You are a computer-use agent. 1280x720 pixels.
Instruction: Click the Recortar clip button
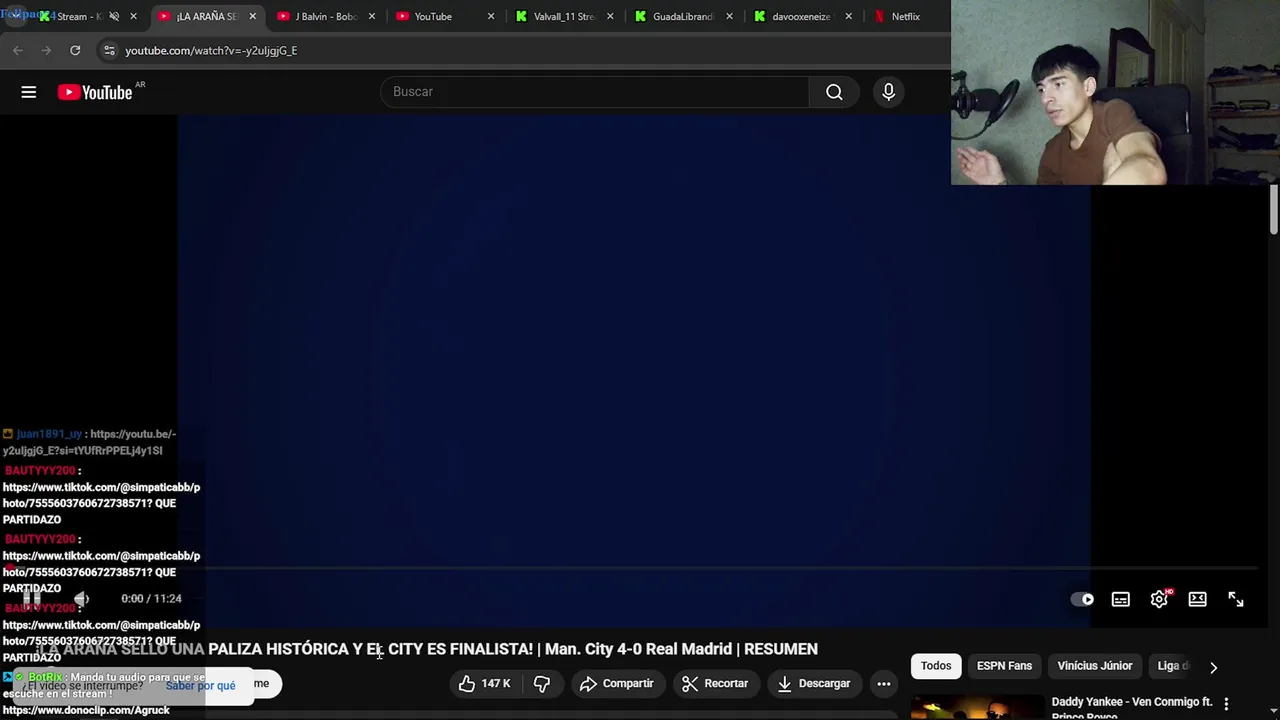pos(714,684)
